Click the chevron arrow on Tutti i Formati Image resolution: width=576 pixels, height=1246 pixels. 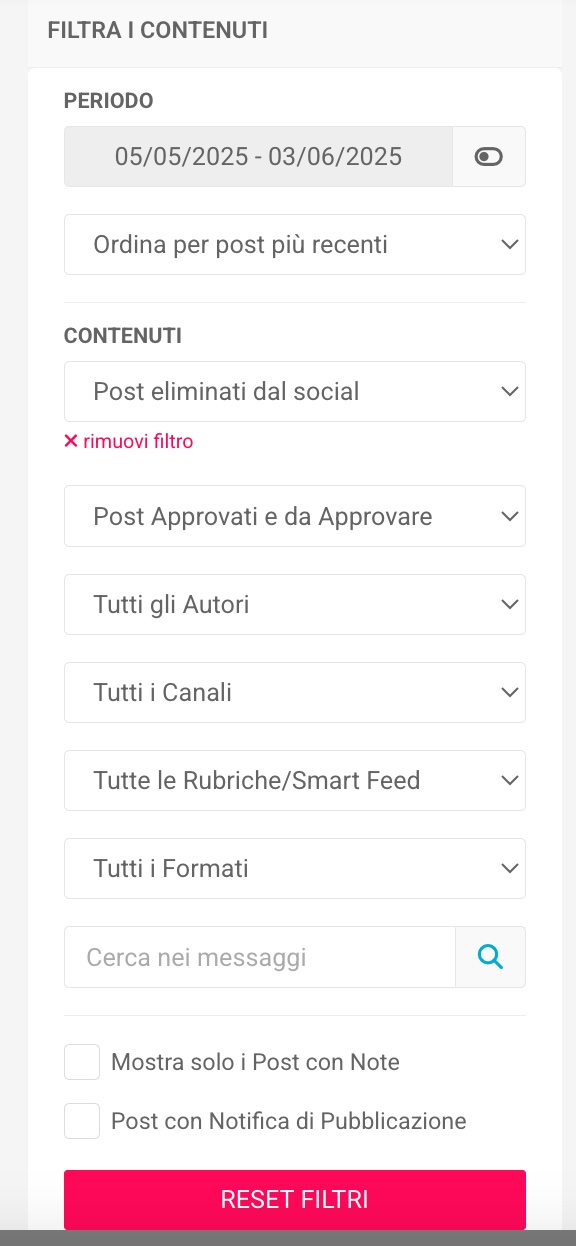[510, 868]
